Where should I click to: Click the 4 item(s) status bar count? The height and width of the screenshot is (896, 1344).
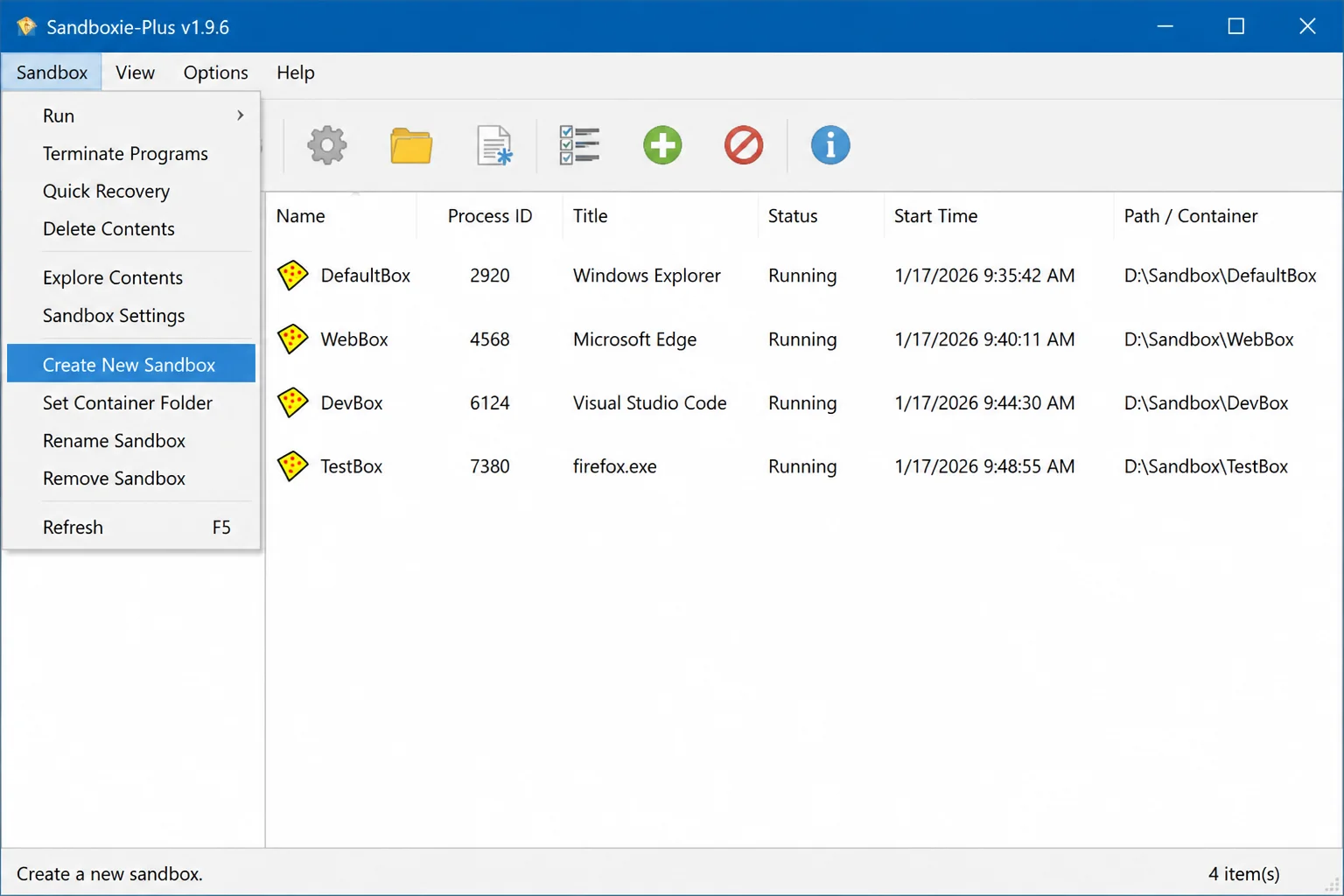(x=1243, y=873)
